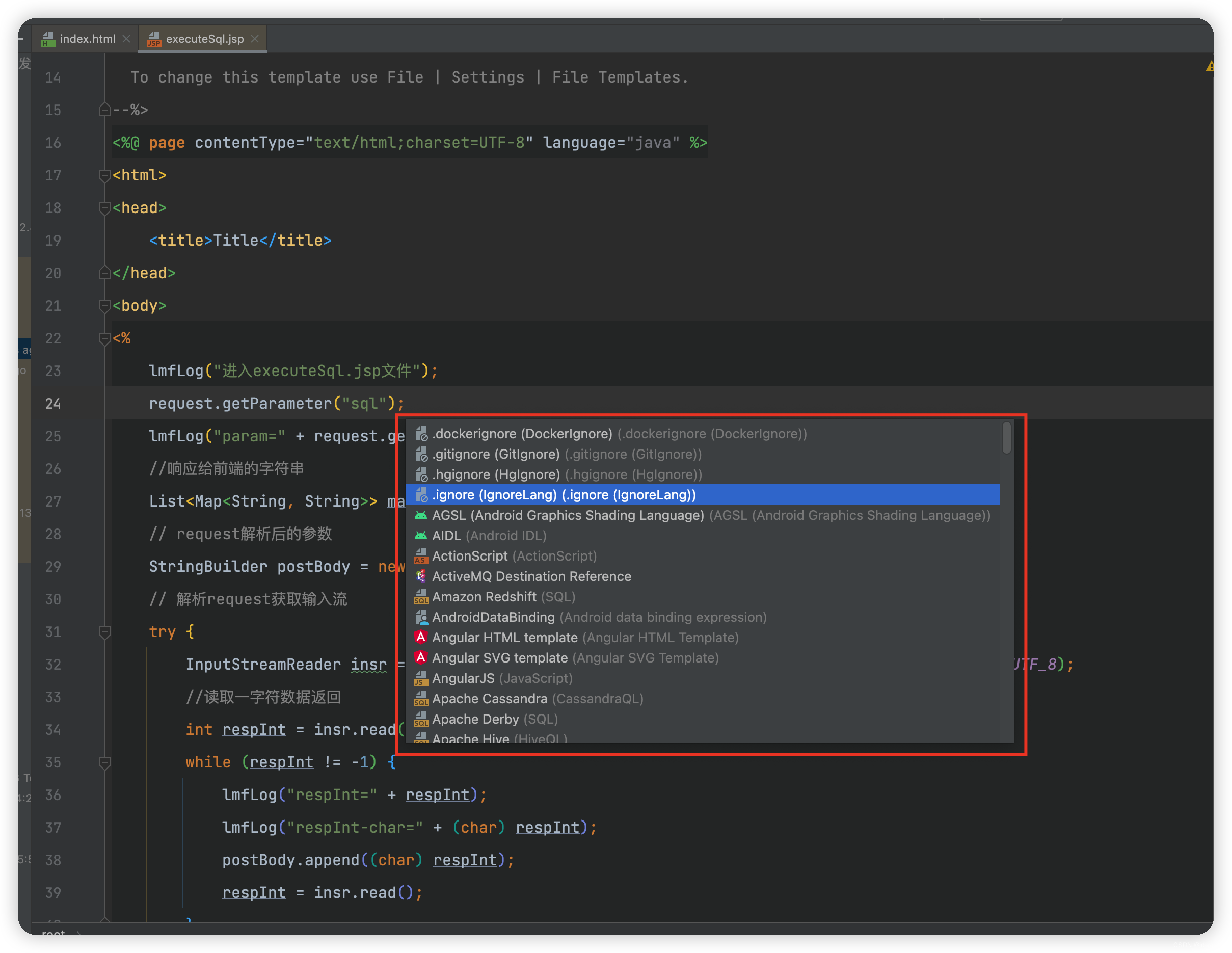
Task: Click the ActionScript AS icon
Action: click(x=421, y=556)
